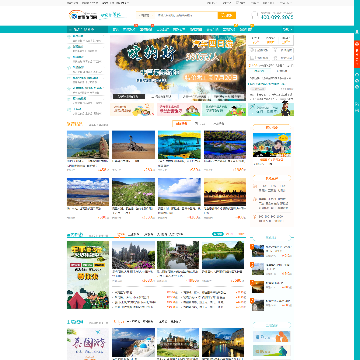Open the sidebar promo image with cartoon sun
The height and width of the screenshot is (360, 360).
pos(272,145)
